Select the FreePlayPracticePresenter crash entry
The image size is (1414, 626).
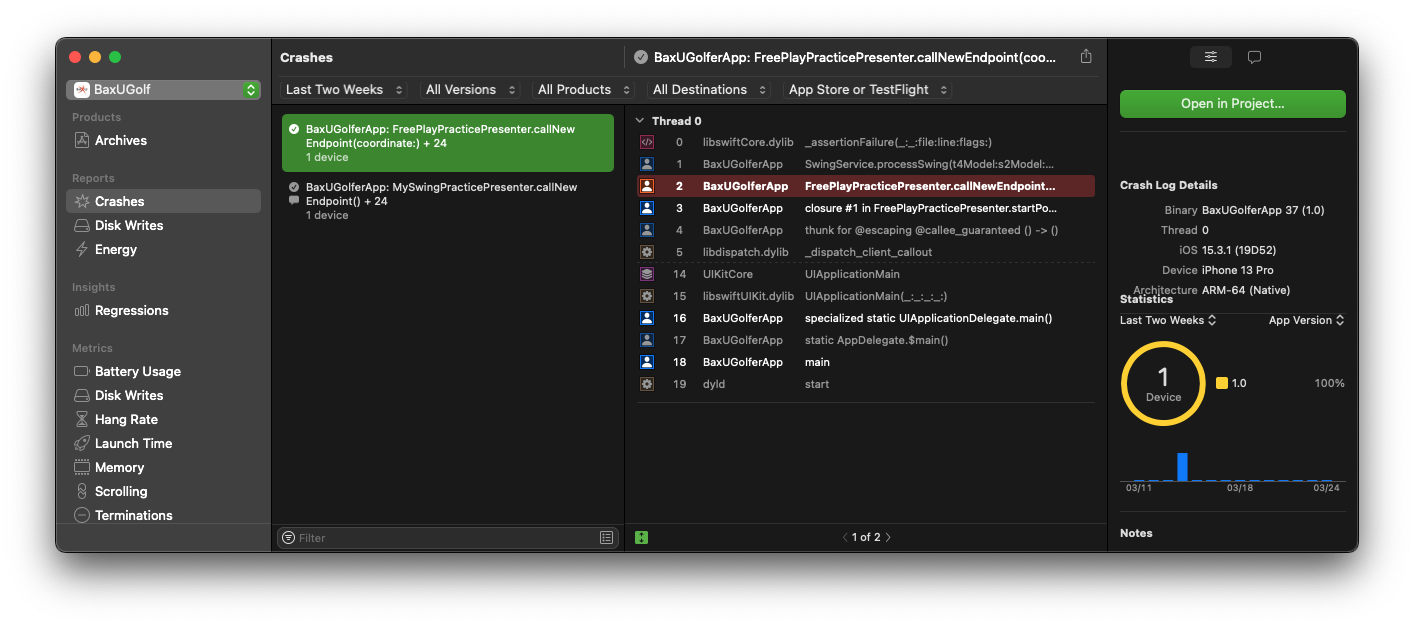pyautogui.click(x=448, y=143)
